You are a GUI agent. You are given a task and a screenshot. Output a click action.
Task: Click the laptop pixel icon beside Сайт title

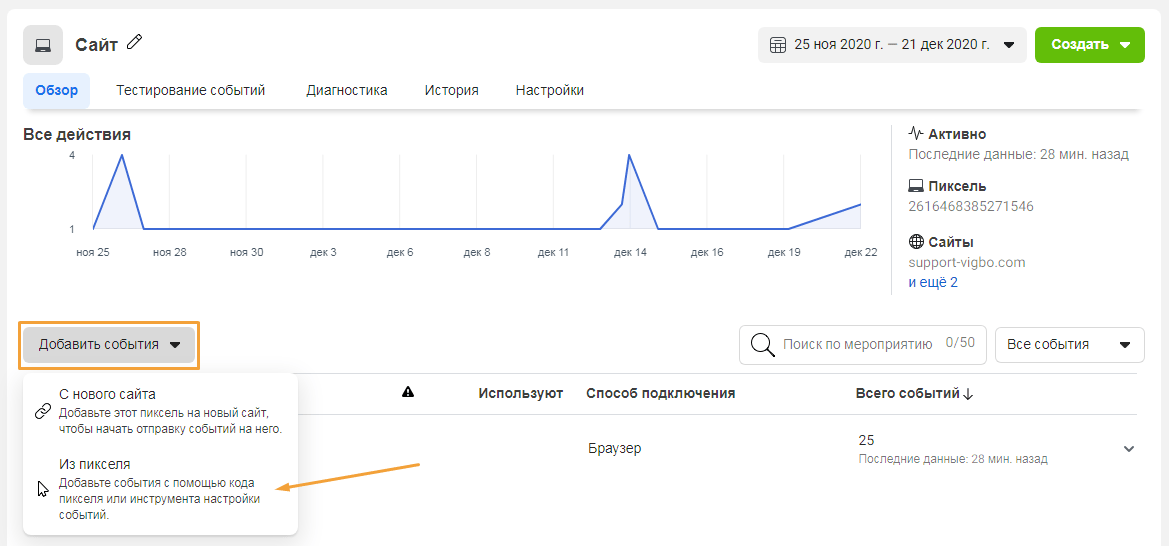43,45
